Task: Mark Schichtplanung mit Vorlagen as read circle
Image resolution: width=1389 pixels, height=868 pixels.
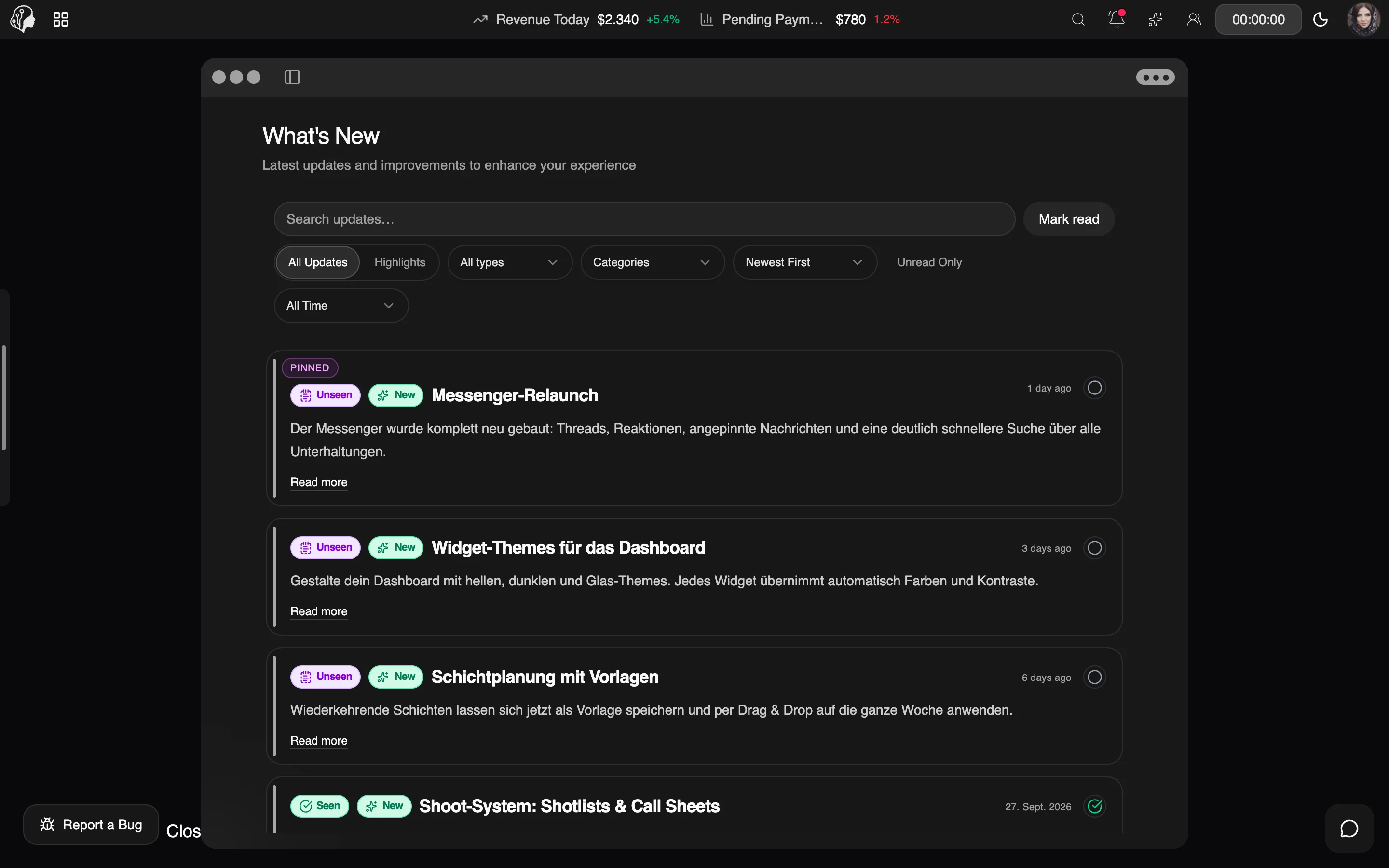Action: click(x=1094, y=677)
